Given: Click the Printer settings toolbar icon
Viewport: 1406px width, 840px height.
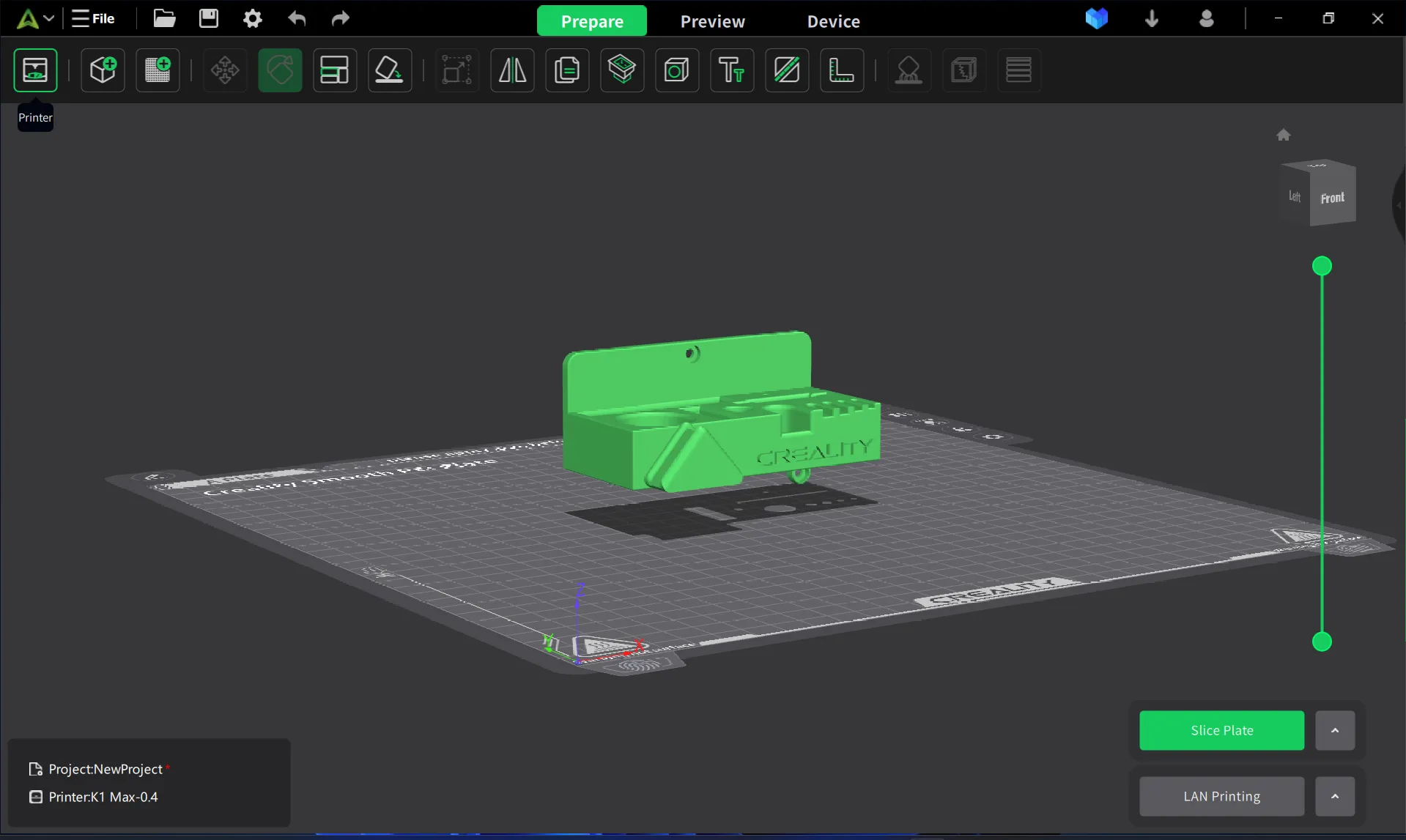Looking at the screenshot, I should pos(35,70).
